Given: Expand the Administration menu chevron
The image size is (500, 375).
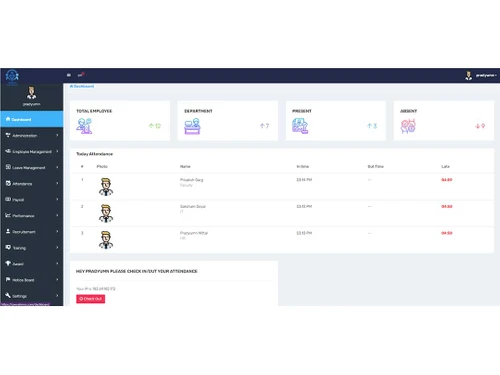Looking at the screenshot, I should [57, 135].
